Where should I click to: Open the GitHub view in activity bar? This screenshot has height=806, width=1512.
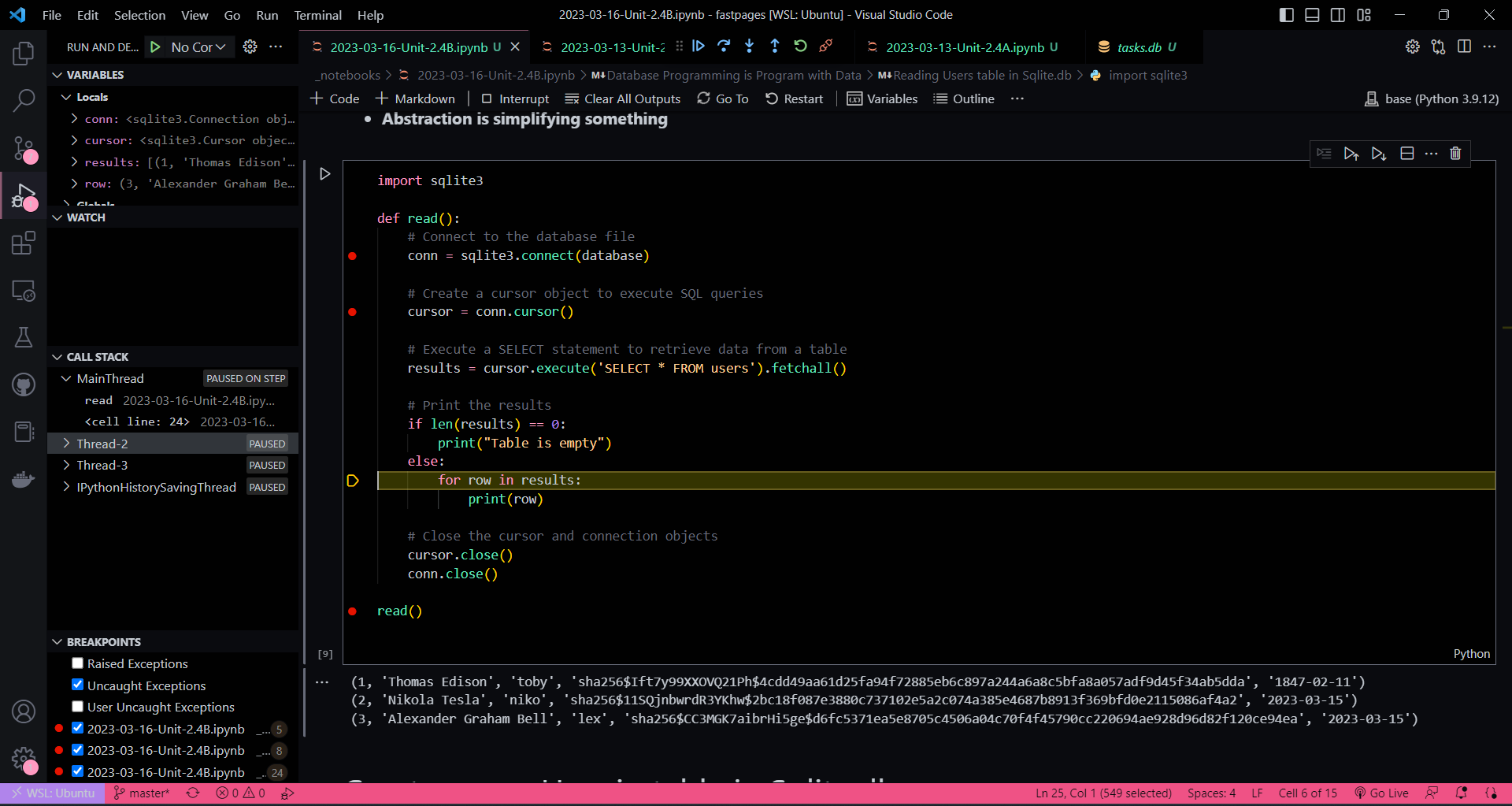24,384
